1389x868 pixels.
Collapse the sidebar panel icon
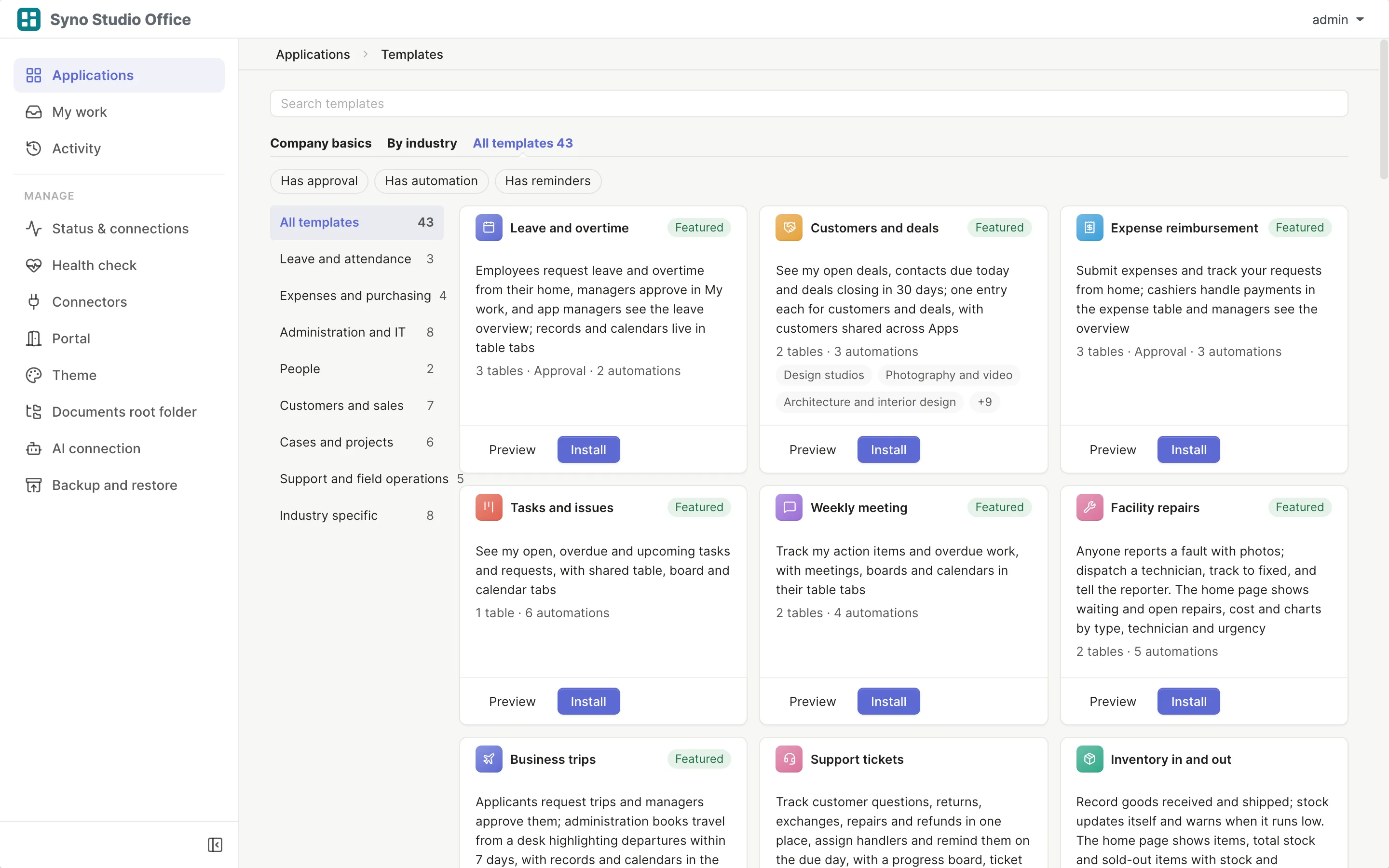coord(215,844)
